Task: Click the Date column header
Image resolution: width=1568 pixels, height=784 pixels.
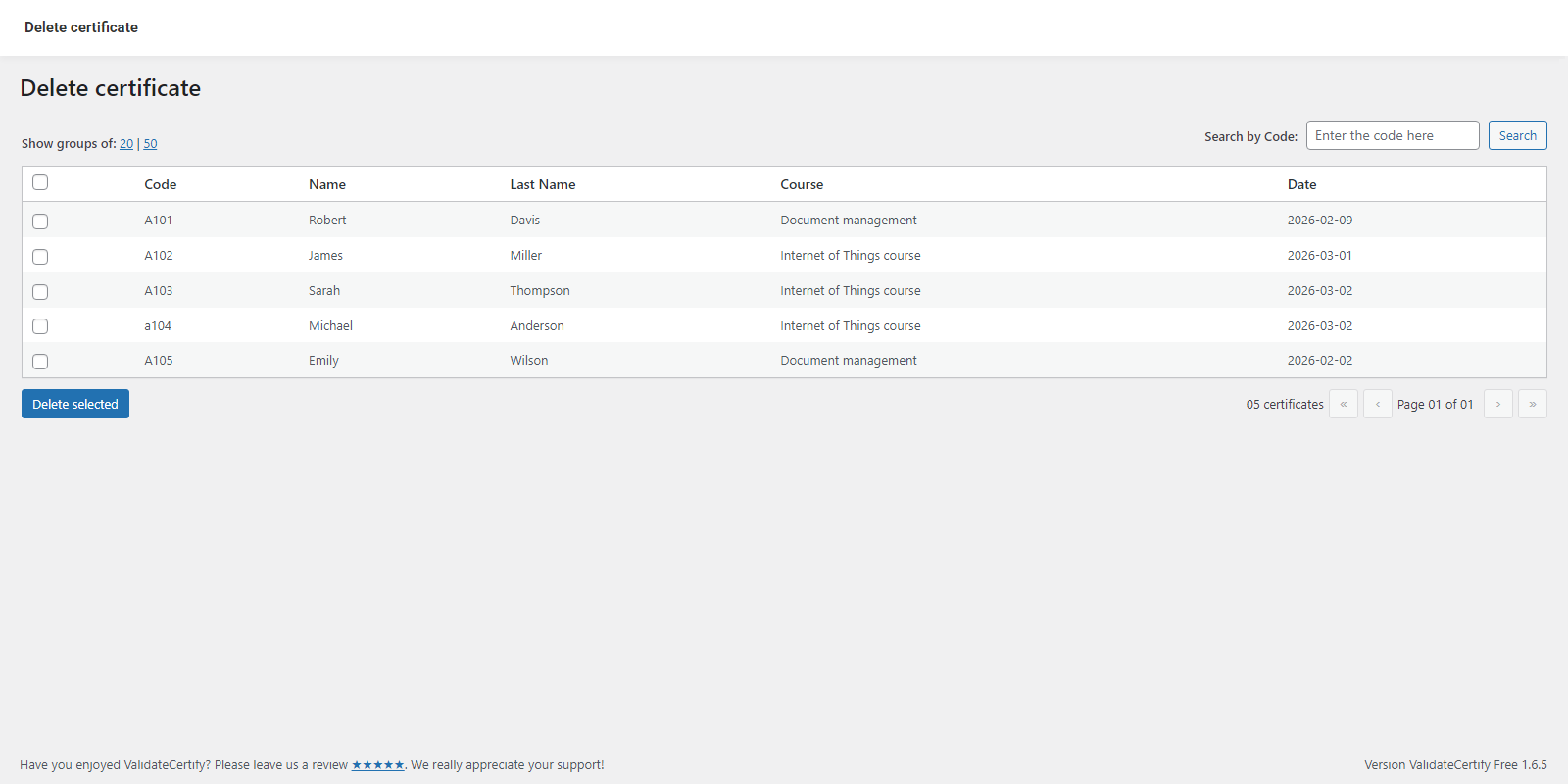Action: (x=1301, y=184)
